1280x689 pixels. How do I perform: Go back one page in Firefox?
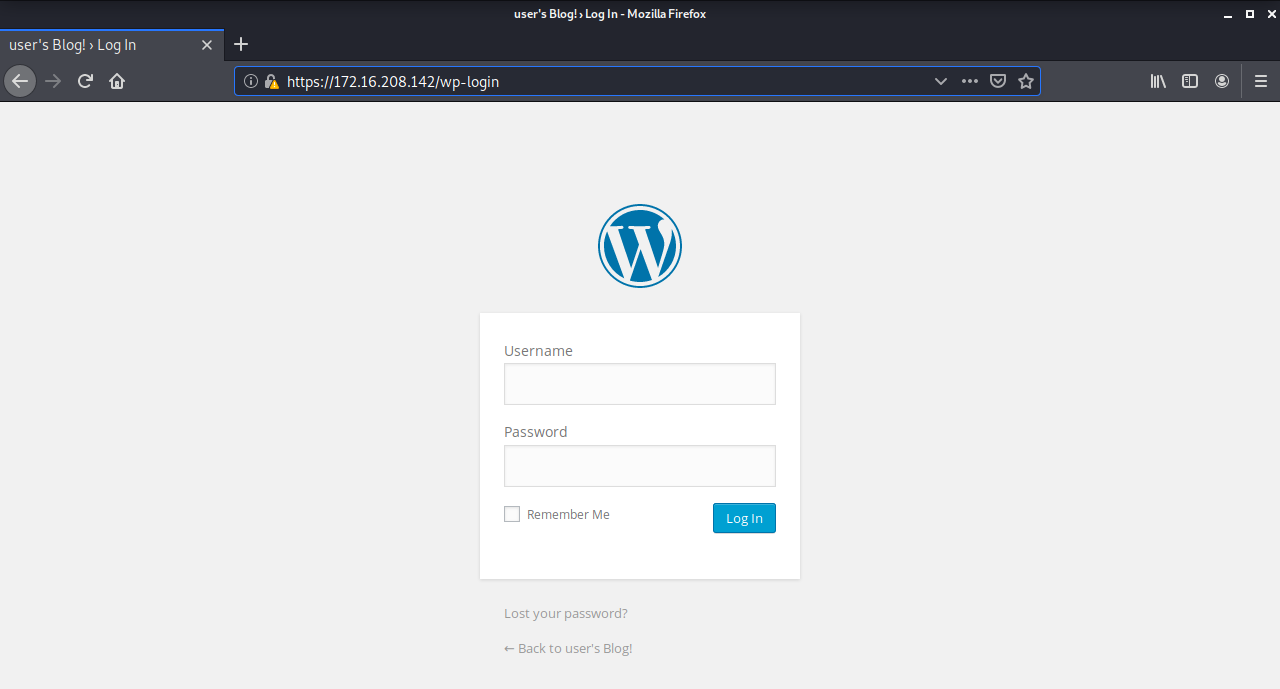point(20,81)
